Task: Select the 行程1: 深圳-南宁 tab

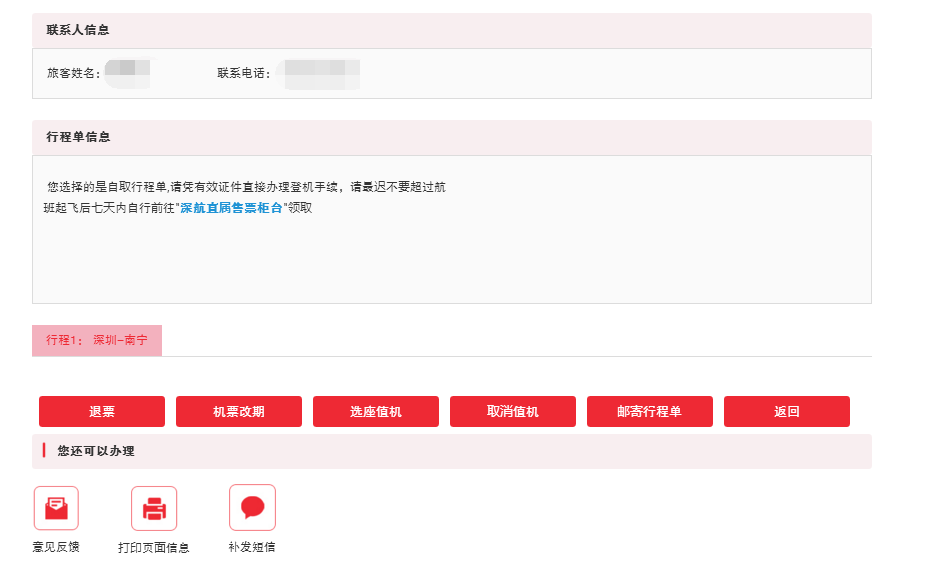Action: pos(97,340)
